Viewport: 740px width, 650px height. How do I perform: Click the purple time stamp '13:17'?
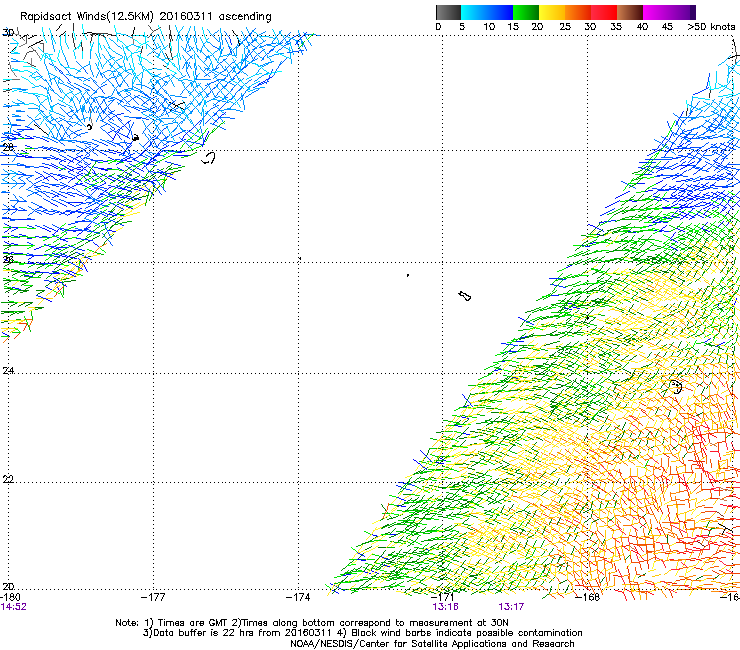[x=511, y=607]
